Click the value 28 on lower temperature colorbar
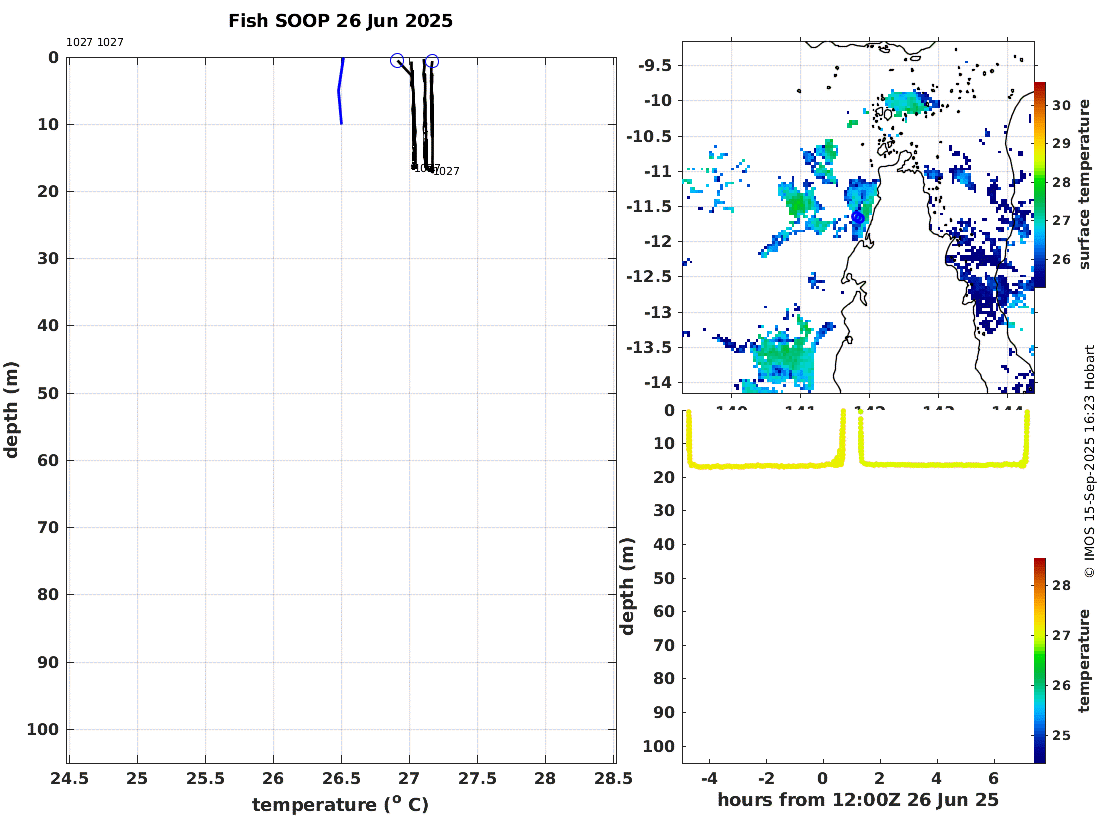This screenshot has height=820, width=1100. point(1061,585)
